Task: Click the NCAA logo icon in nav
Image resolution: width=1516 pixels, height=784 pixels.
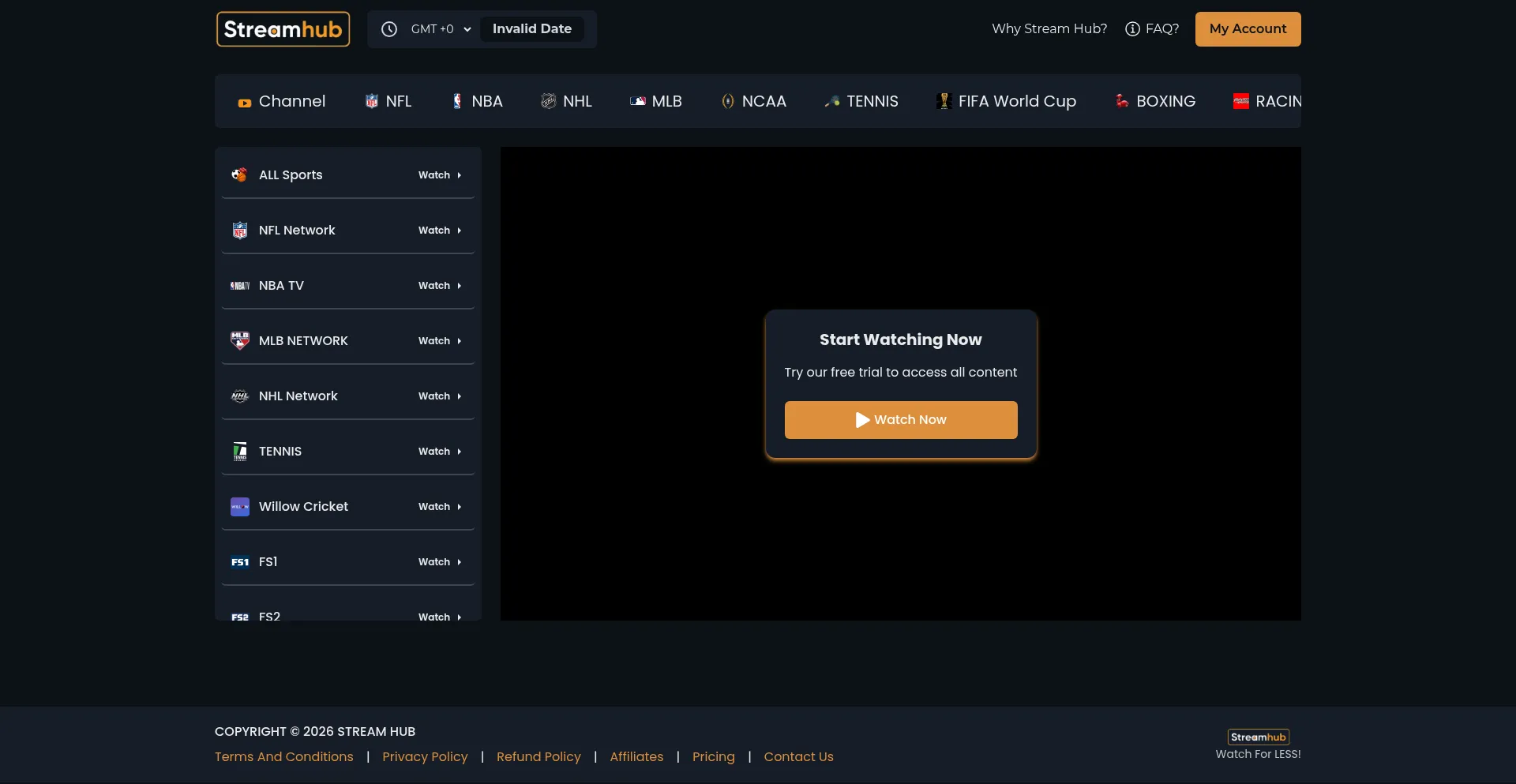Action: coord(728,101)
